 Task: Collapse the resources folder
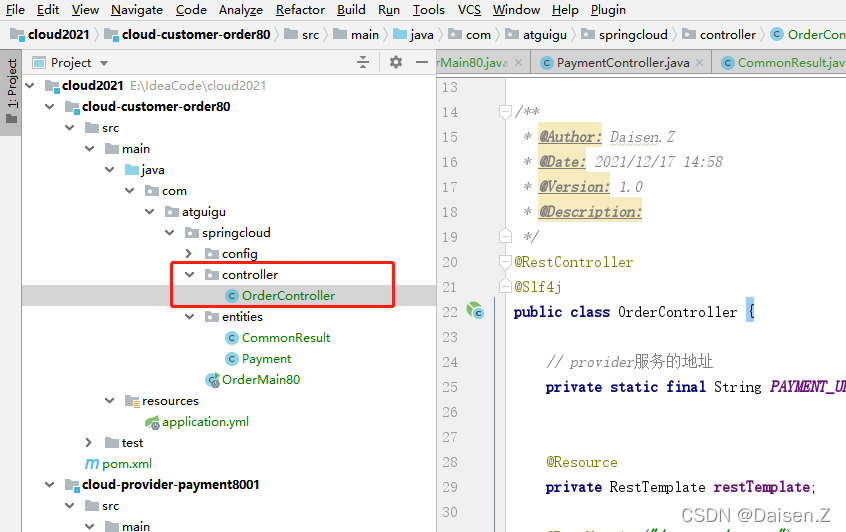coord(110,401)
